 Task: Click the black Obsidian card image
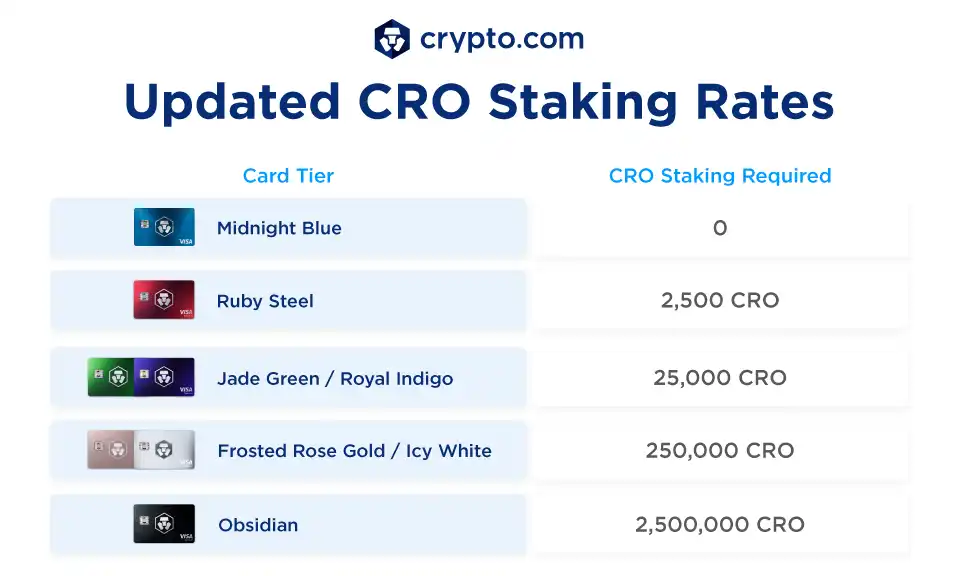tap(164, 524)
